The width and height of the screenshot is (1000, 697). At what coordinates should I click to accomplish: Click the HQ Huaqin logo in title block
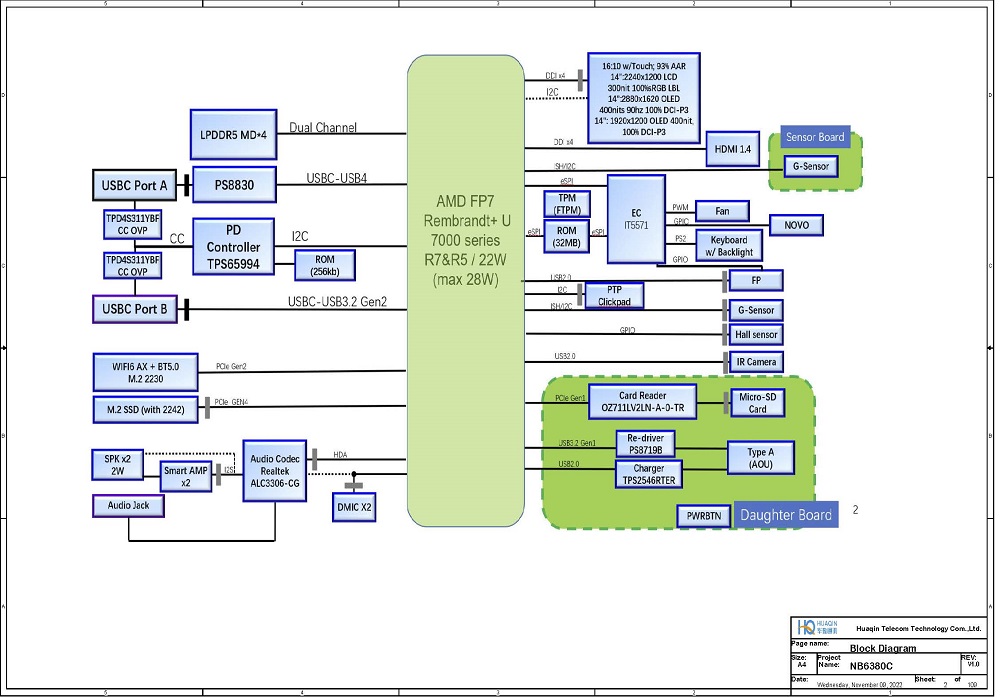pyautogui.click(x=817, y=627)
